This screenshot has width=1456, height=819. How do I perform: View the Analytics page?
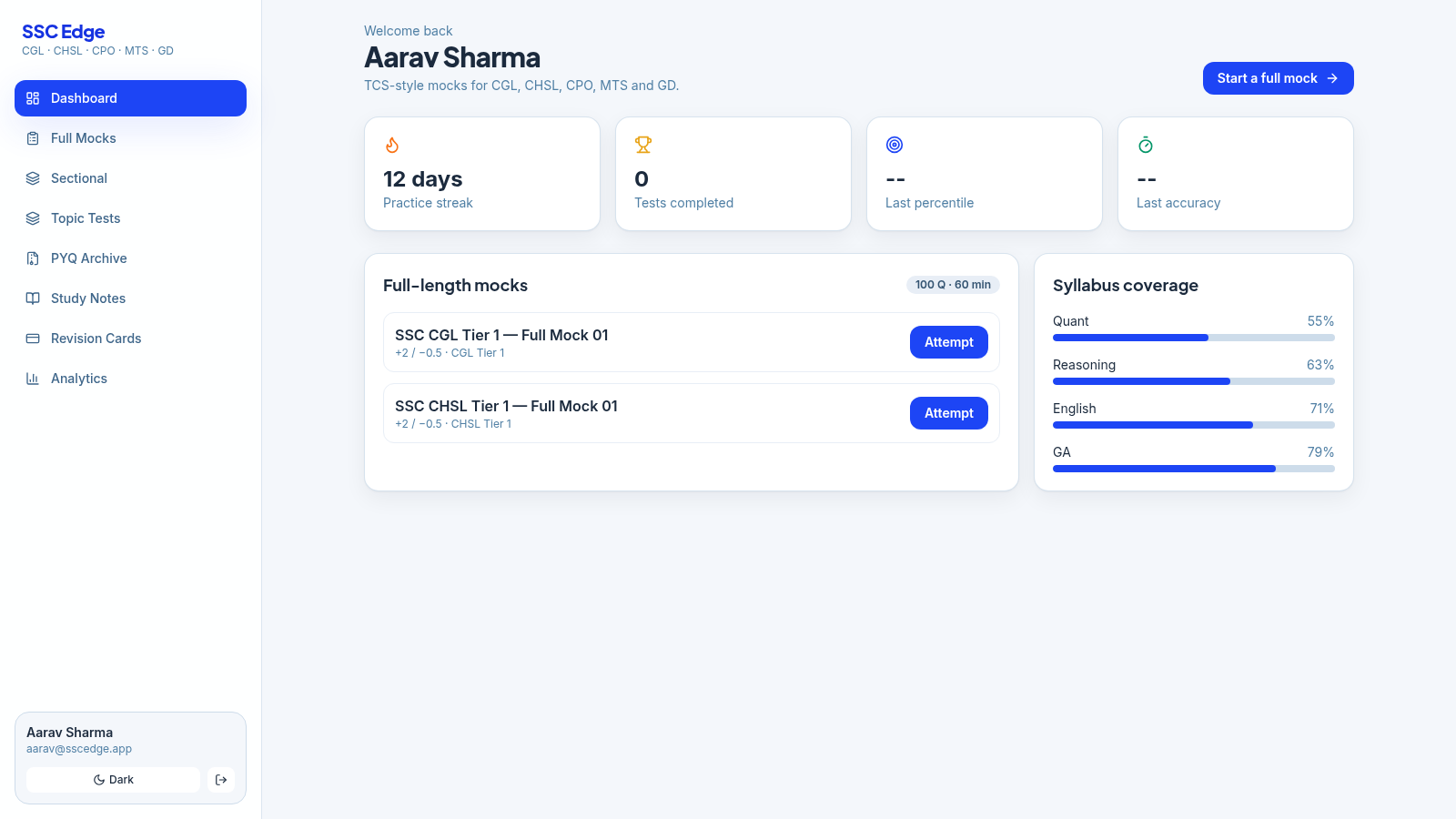pyautogui.click(x=130, y=379)
